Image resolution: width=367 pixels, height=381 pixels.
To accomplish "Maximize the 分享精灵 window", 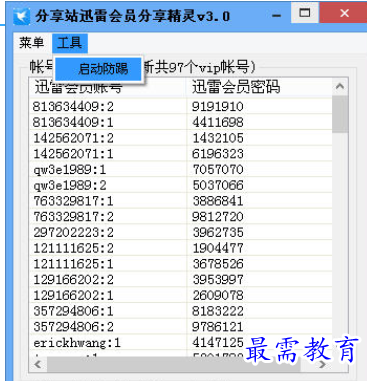I will coord(305,13).
